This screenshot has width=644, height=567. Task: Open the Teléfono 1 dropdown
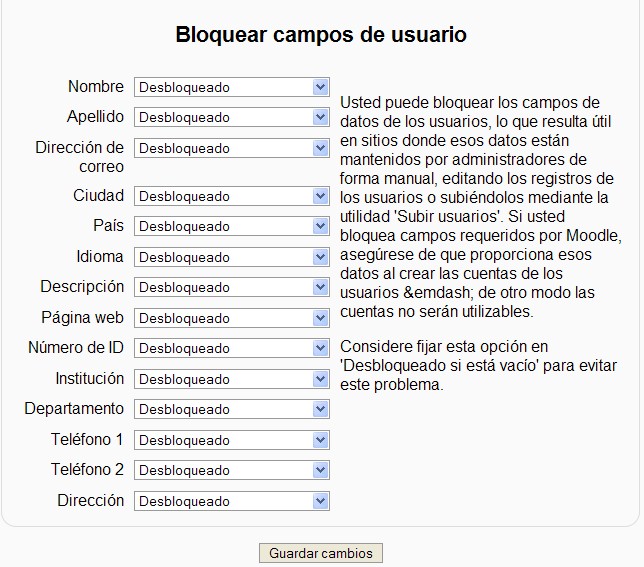click(231, 440)
